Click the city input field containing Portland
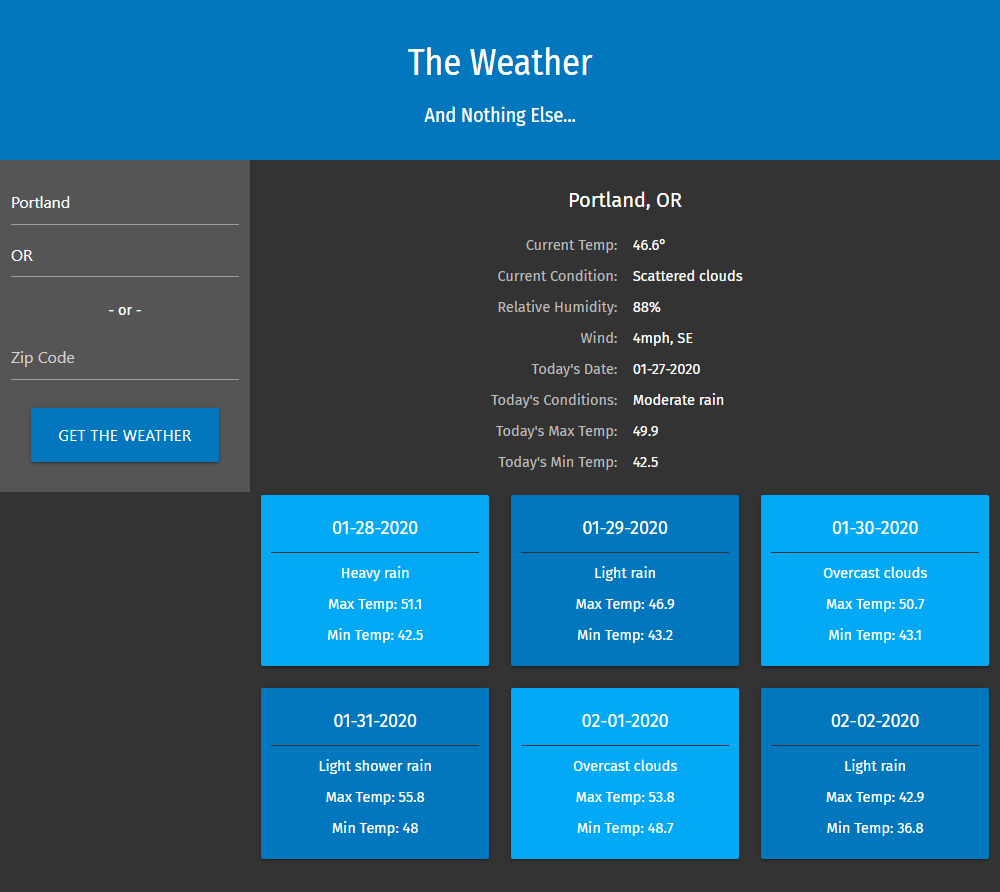 coord(124,203)
